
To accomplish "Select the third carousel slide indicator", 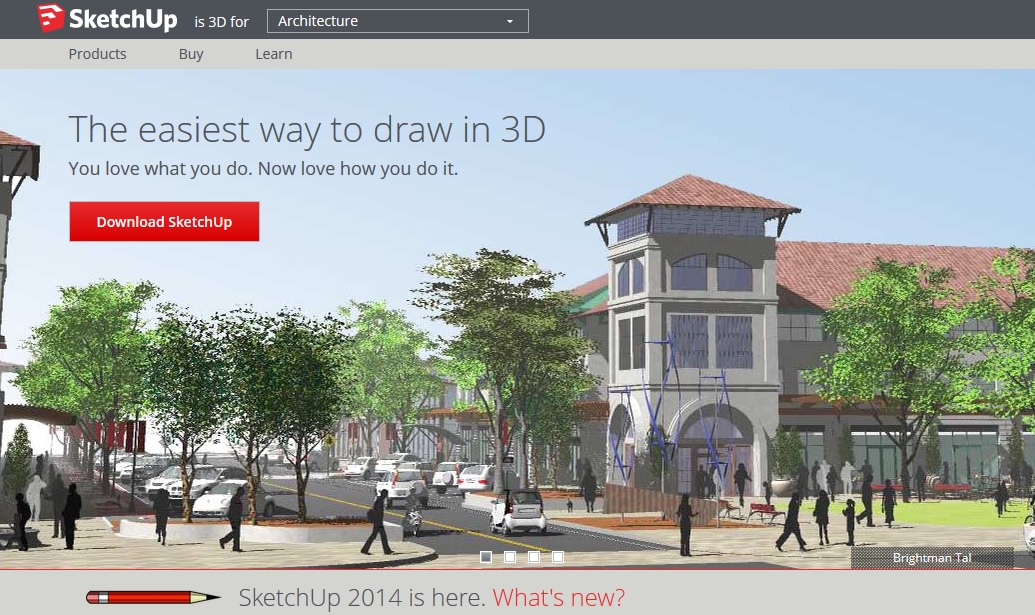I will tap(533, 557).
